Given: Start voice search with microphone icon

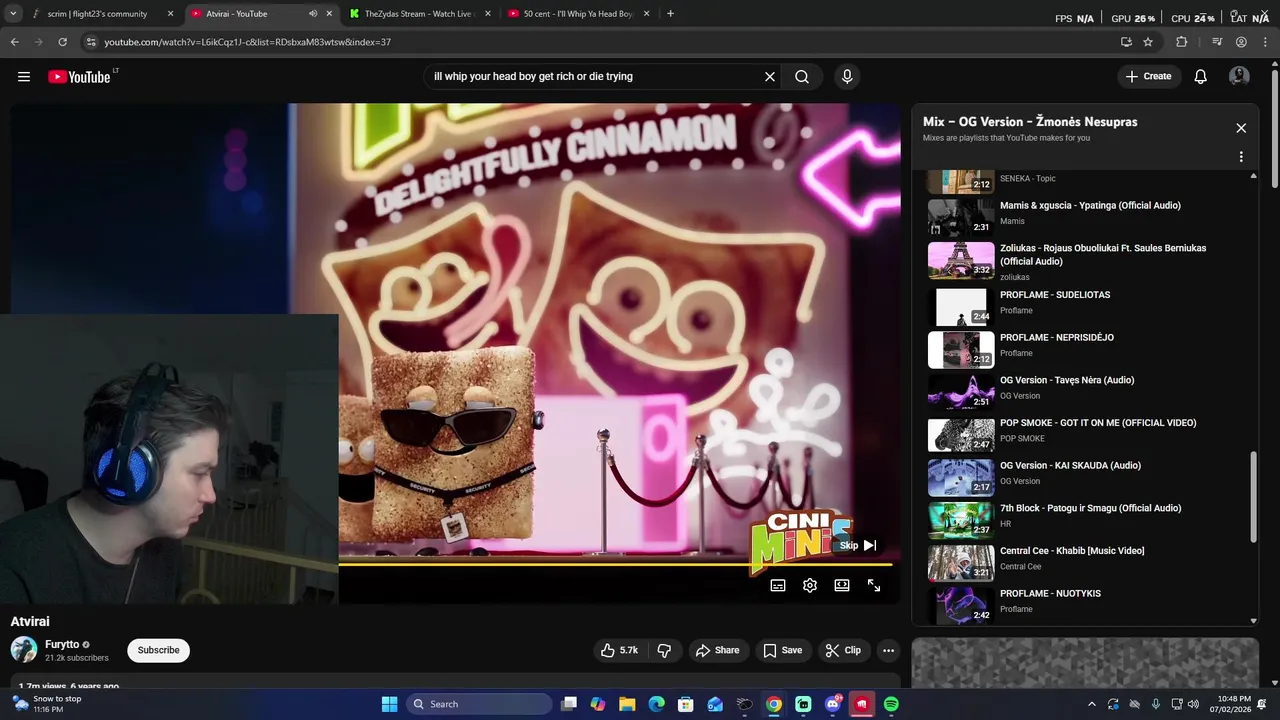Looking at the screenshot, I should tap(847, 77).
